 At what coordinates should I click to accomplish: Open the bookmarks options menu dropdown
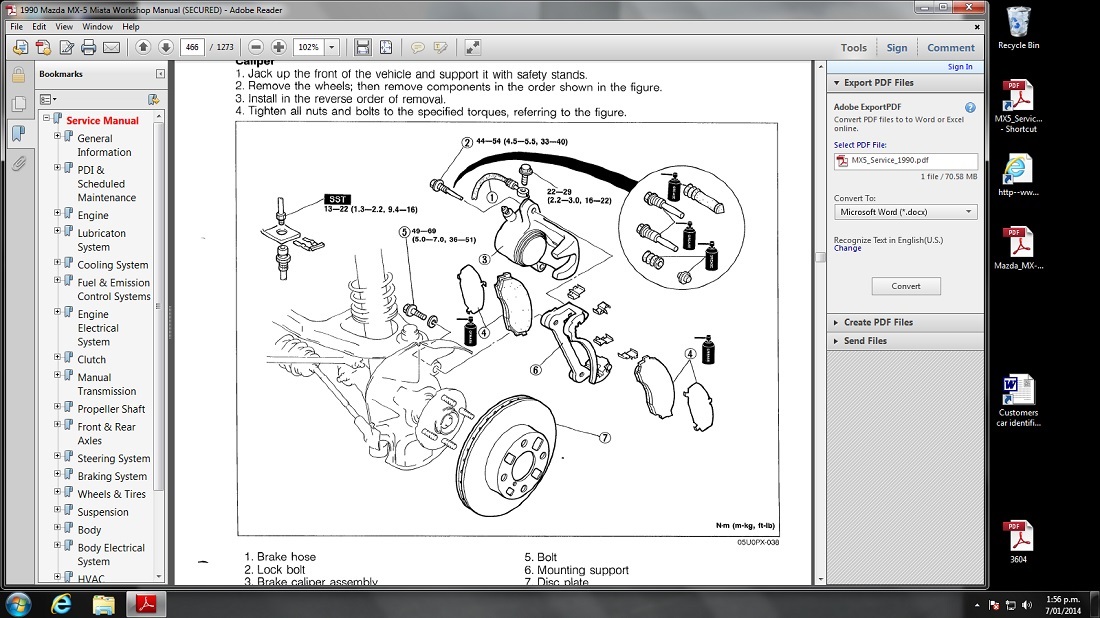point(48,100)
